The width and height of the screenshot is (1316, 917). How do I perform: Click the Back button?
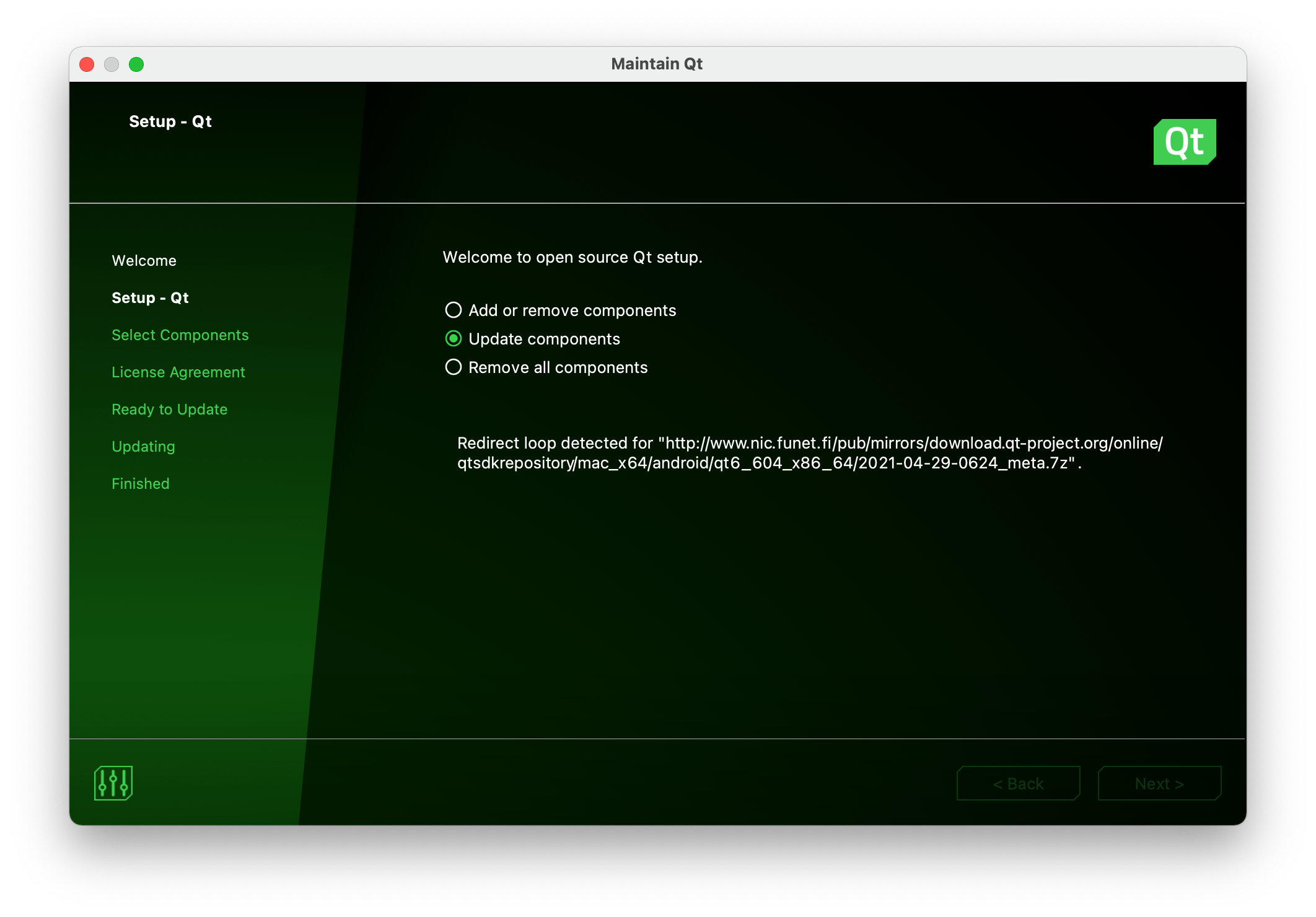pos(1018,783)
